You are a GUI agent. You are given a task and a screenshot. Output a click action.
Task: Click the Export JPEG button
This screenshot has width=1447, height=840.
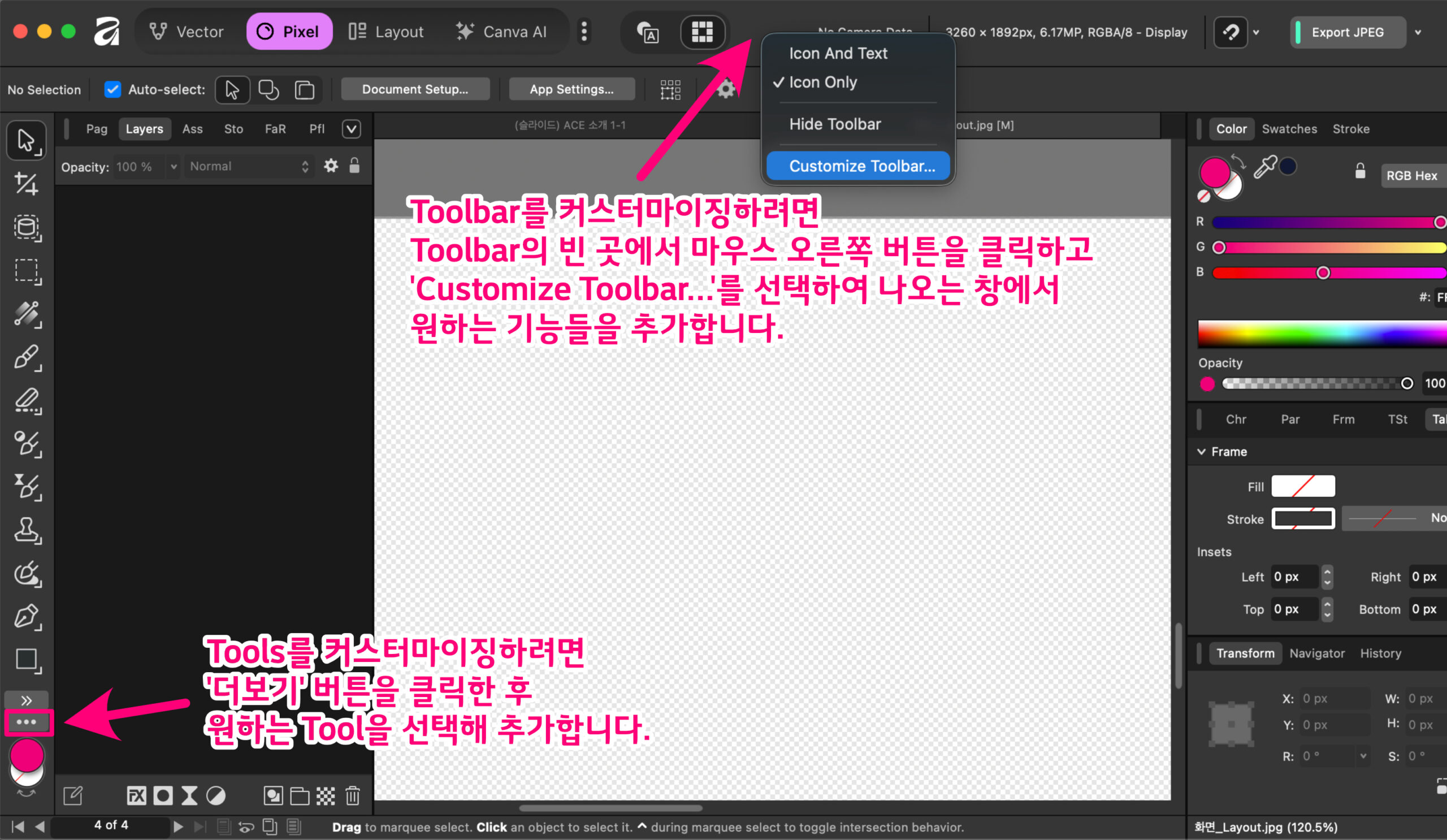[1347, 32]
